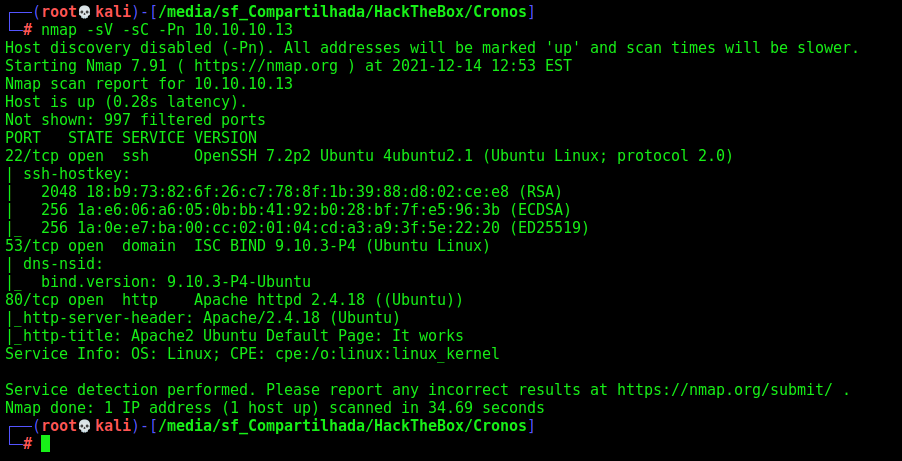Click the RSA ssh-hostkey fingerprint
Image resolution: width=902 pixels, height=461 pixels.
point(302,192)
